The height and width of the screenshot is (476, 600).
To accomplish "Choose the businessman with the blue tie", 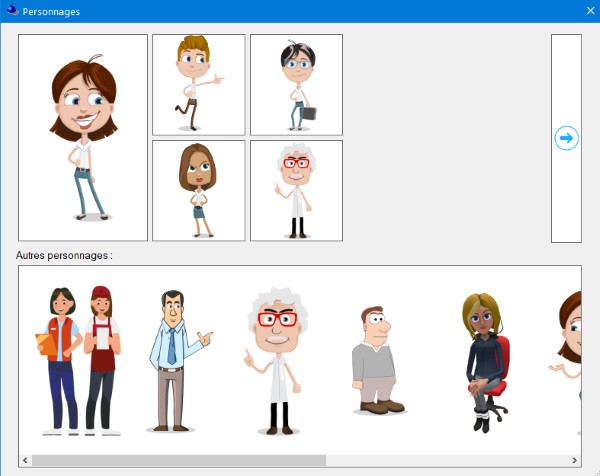I will (175, 360).
